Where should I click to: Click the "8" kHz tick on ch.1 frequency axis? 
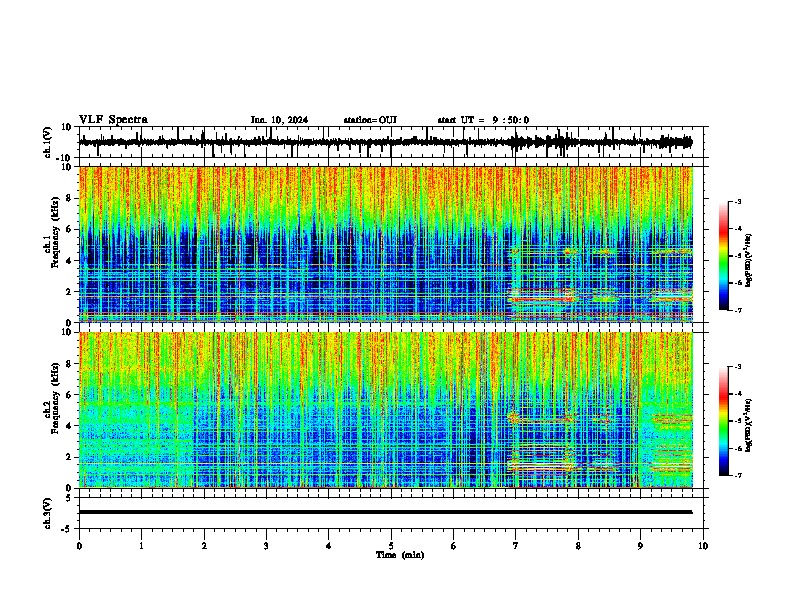point(70,198)
